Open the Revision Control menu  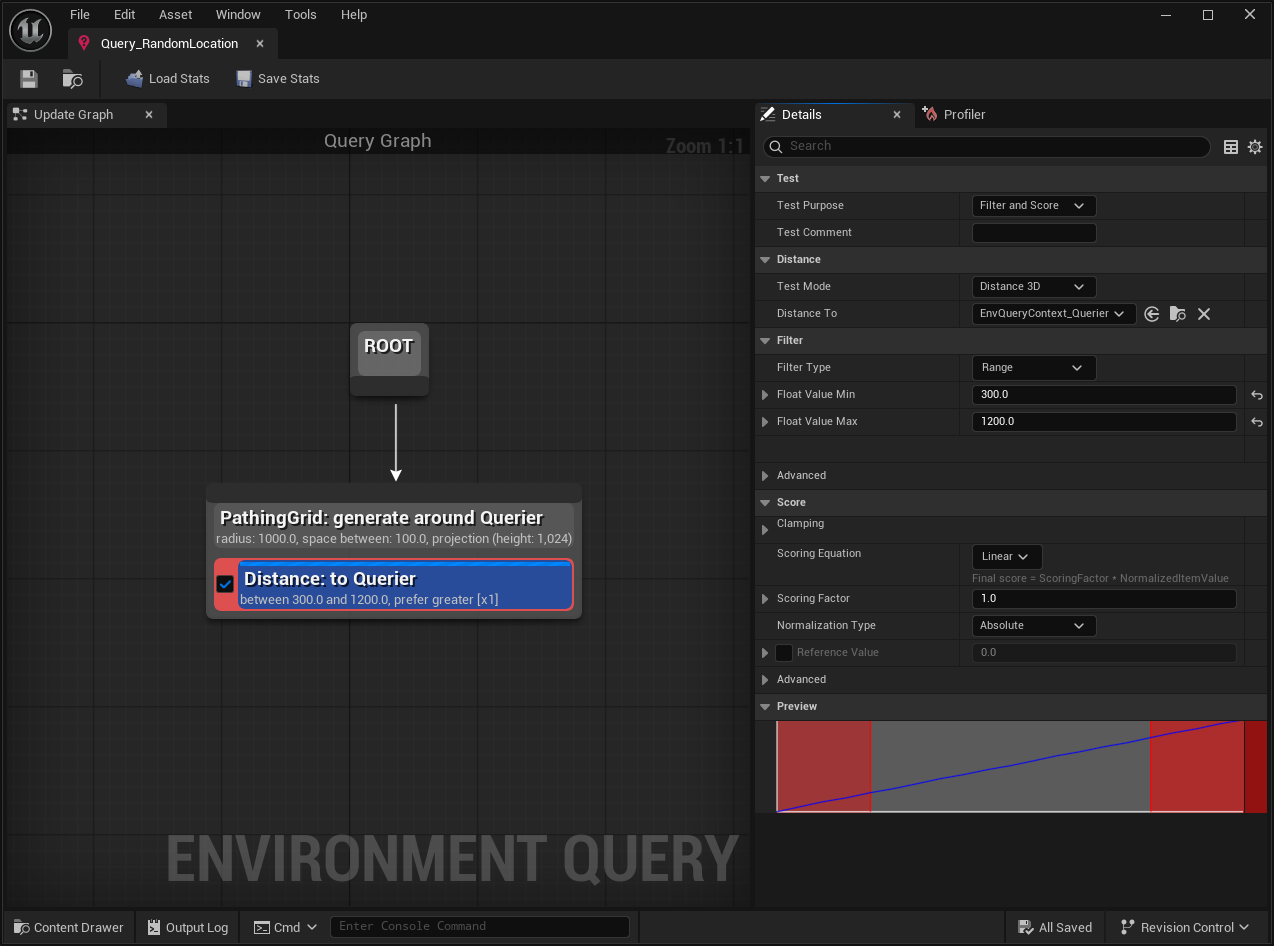pos(1185,927)
